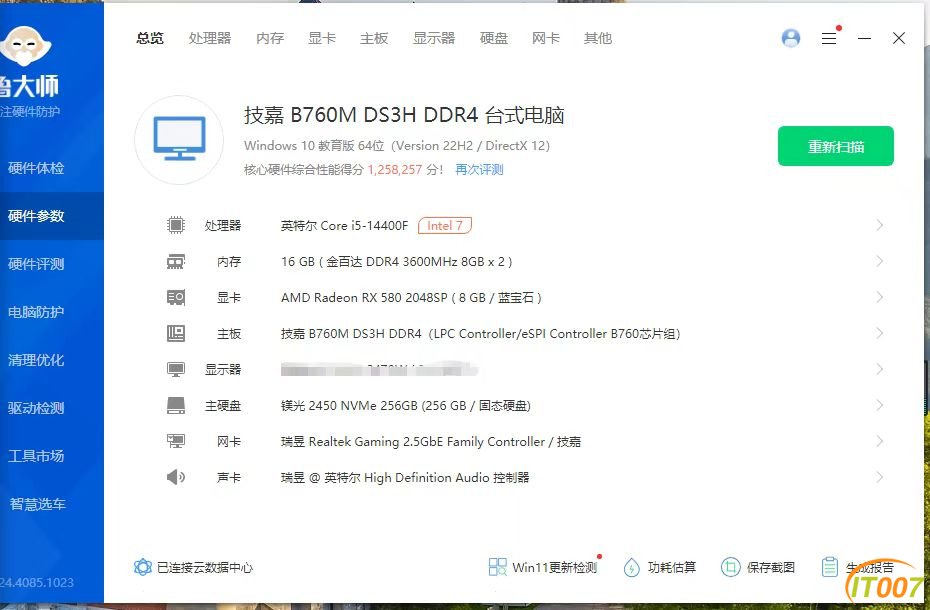Switch to the 内存 tab

click(270, 39)
